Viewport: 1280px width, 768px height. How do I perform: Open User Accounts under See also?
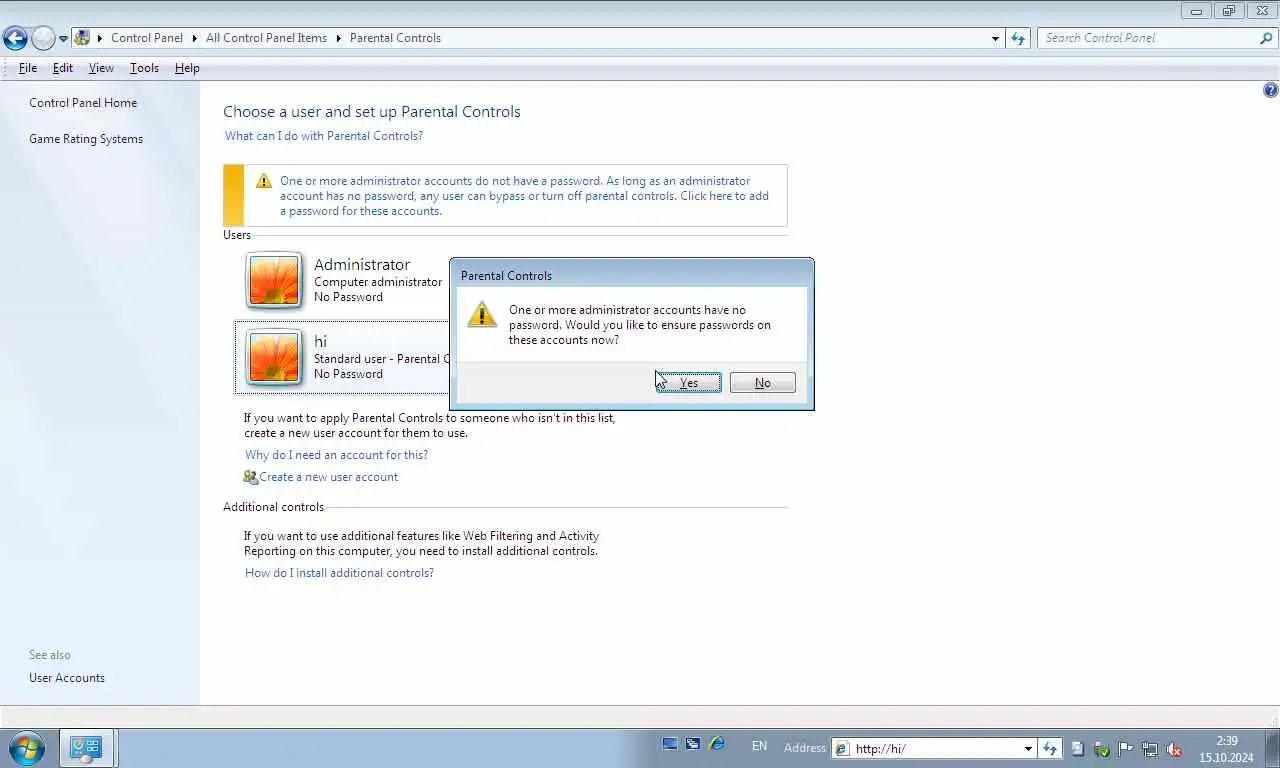pyautogui.click(x=67, y=678)
